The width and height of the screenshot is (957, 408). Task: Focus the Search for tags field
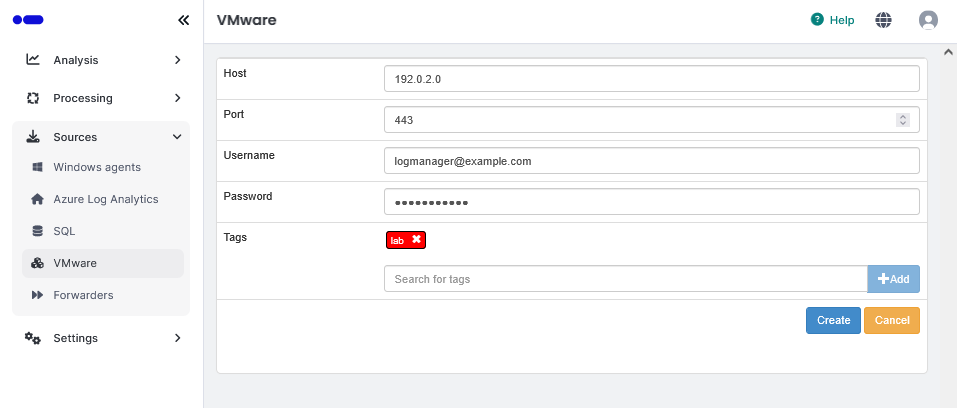tap(625, 279)
